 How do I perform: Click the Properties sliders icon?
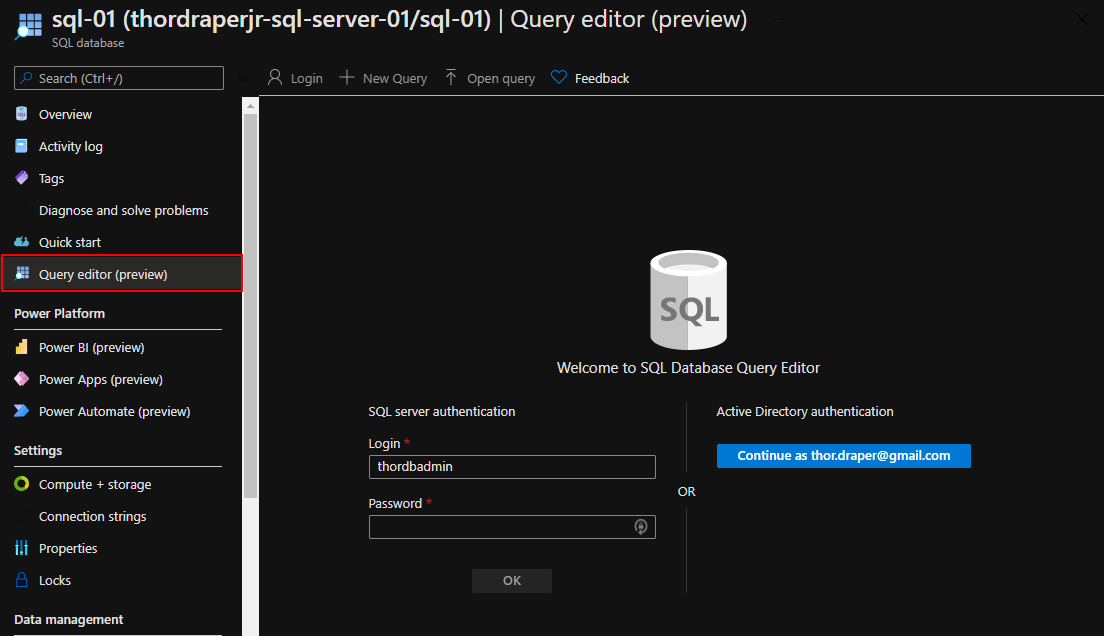[x=22, y=547]
